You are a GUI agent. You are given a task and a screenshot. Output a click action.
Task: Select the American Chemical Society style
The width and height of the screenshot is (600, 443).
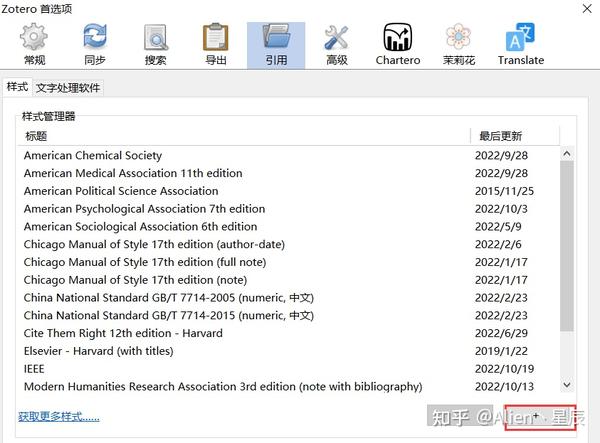[x=288, y=155]
